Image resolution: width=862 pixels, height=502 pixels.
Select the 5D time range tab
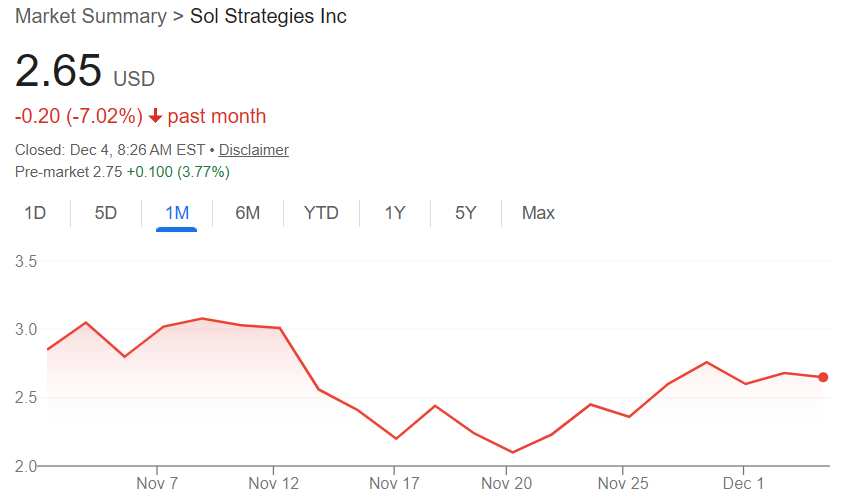[x=106, y=213]
